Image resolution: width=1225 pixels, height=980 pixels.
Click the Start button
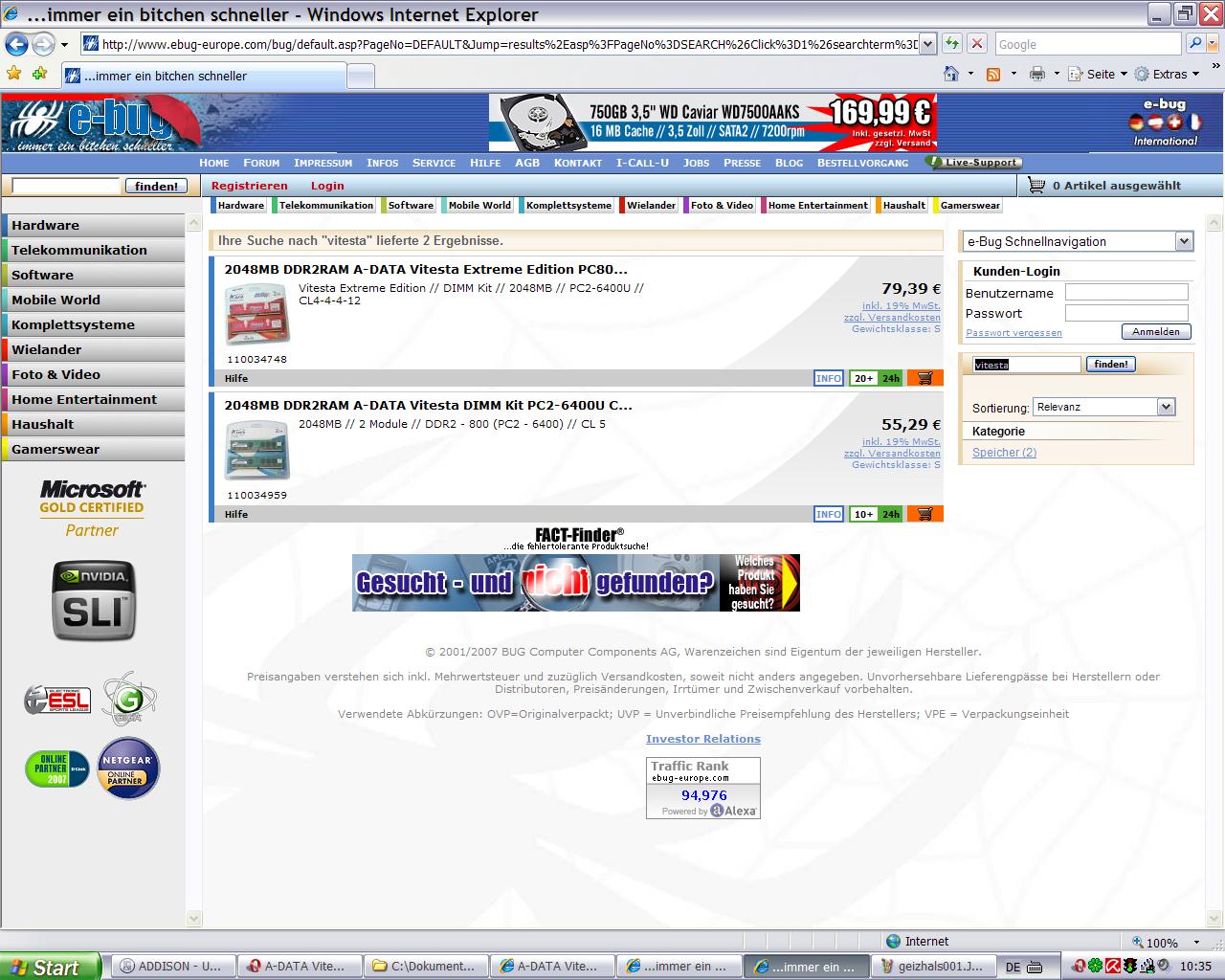click(x=50, y=967)
